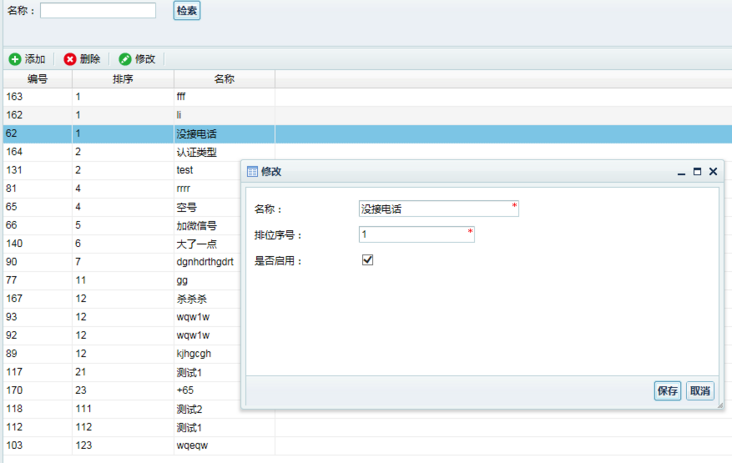The image size is (732, 463).
Task: Select the row named 加微信号
Action: [x=121, y=225]
